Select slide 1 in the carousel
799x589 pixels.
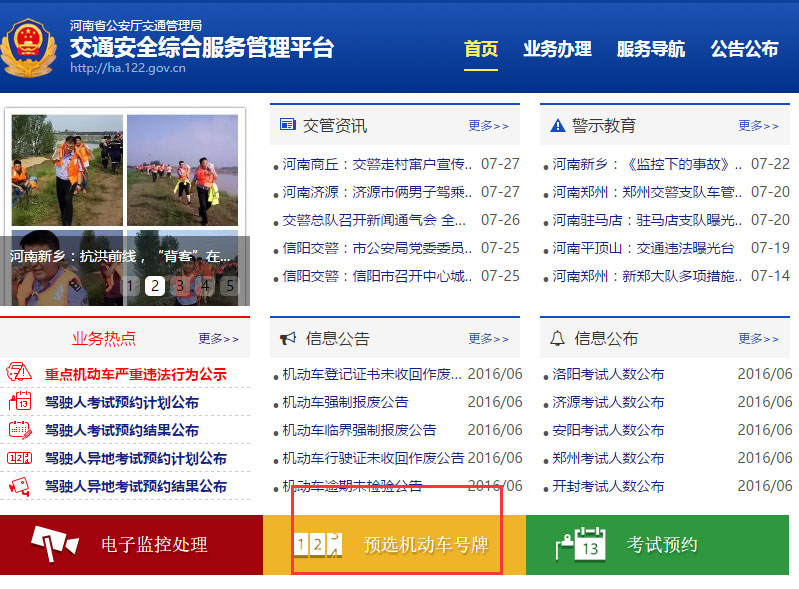pyautogui.click(x=130, y=286)
